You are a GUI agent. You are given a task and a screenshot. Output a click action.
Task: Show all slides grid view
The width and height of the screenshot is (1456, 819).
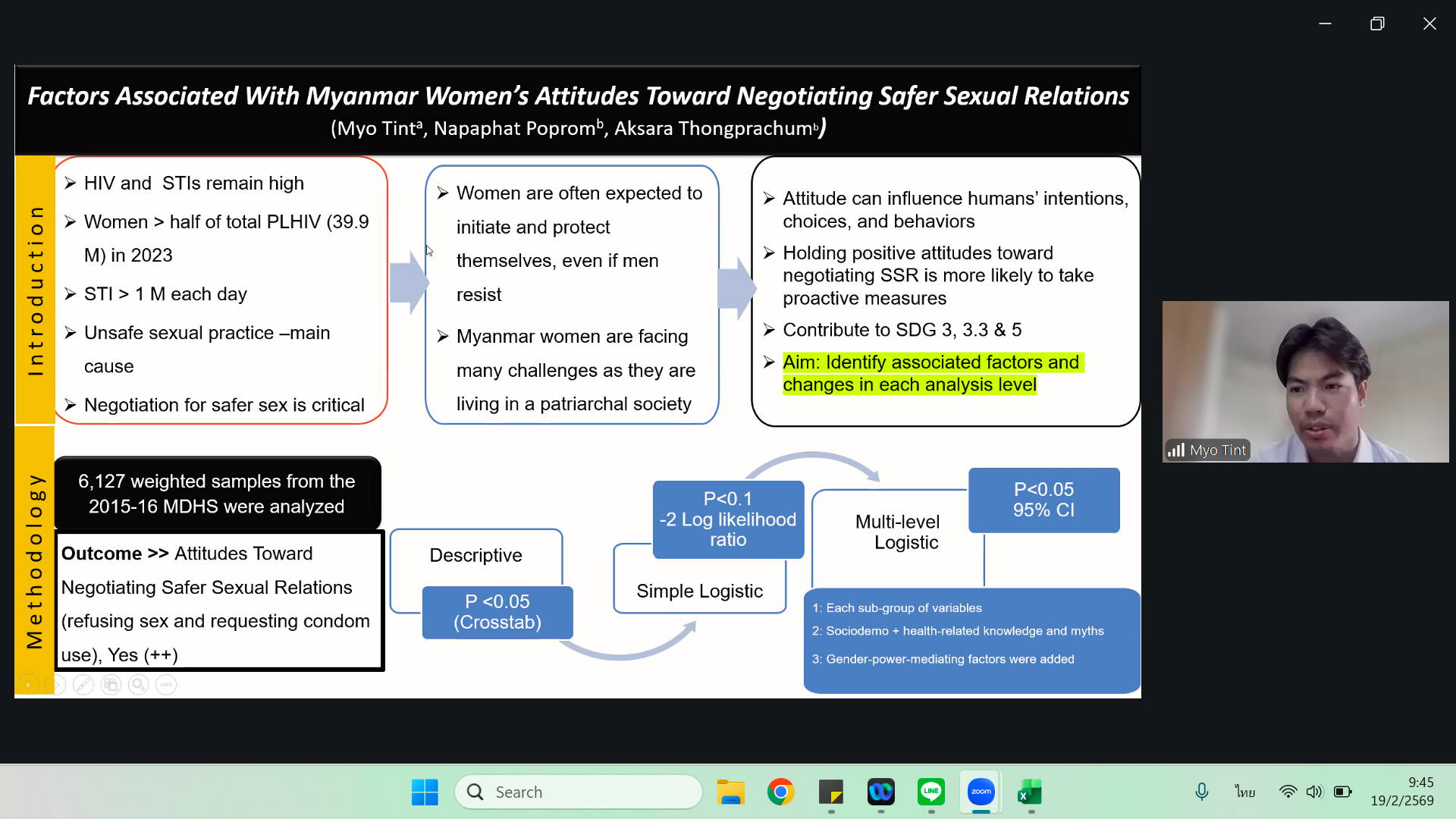click(111, 685)
